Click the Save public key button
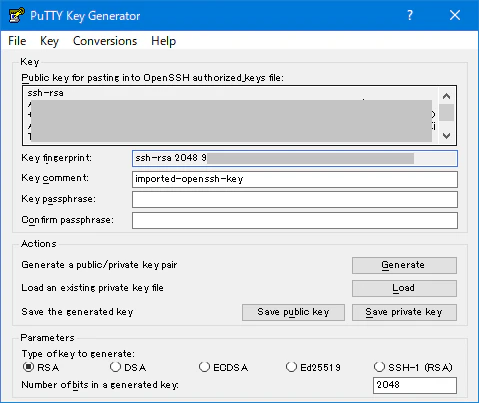 293,312
